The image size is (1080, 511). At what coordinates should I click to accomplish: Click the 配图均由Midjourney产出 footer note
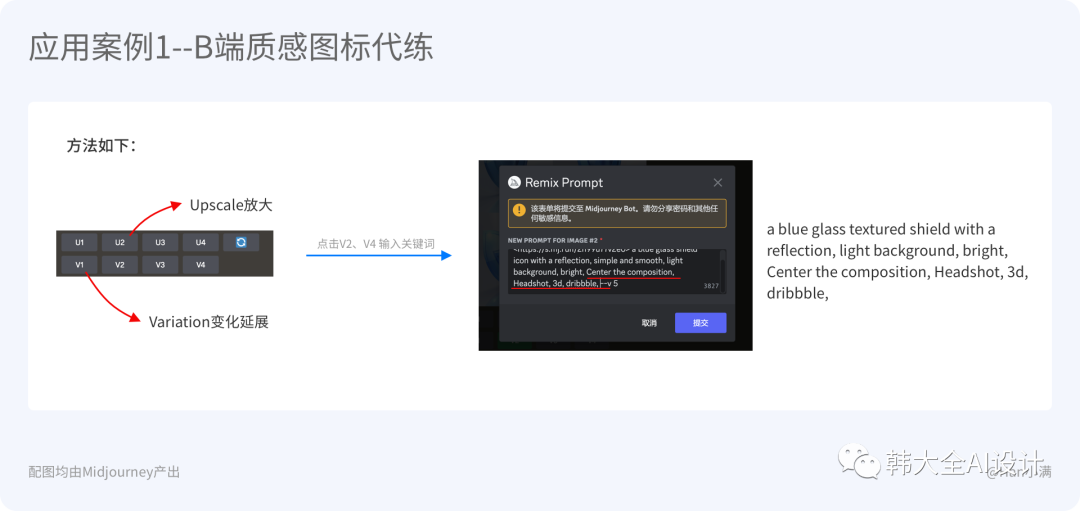[x=104, y=472]
